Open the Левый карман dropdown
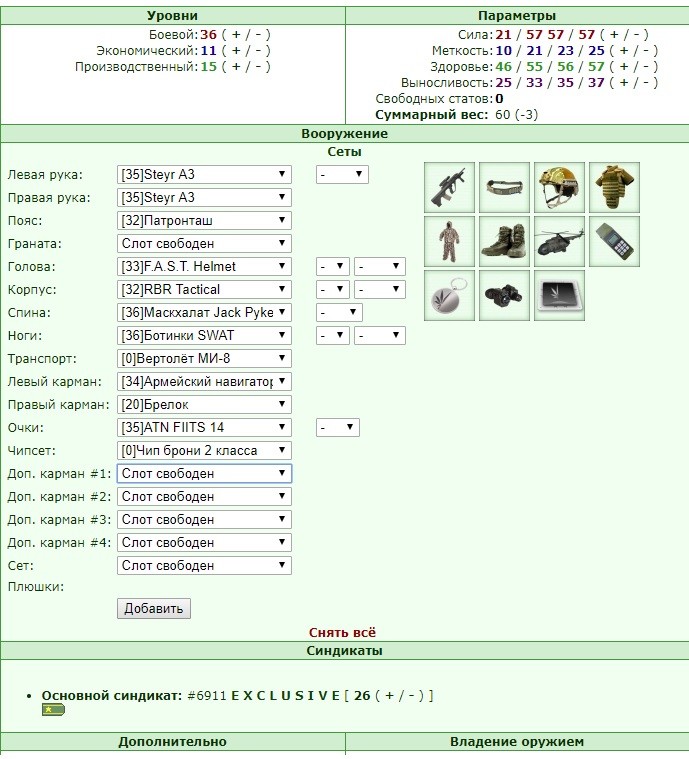Viewport: 689px width, 759px height. click(x=204, y=381)
